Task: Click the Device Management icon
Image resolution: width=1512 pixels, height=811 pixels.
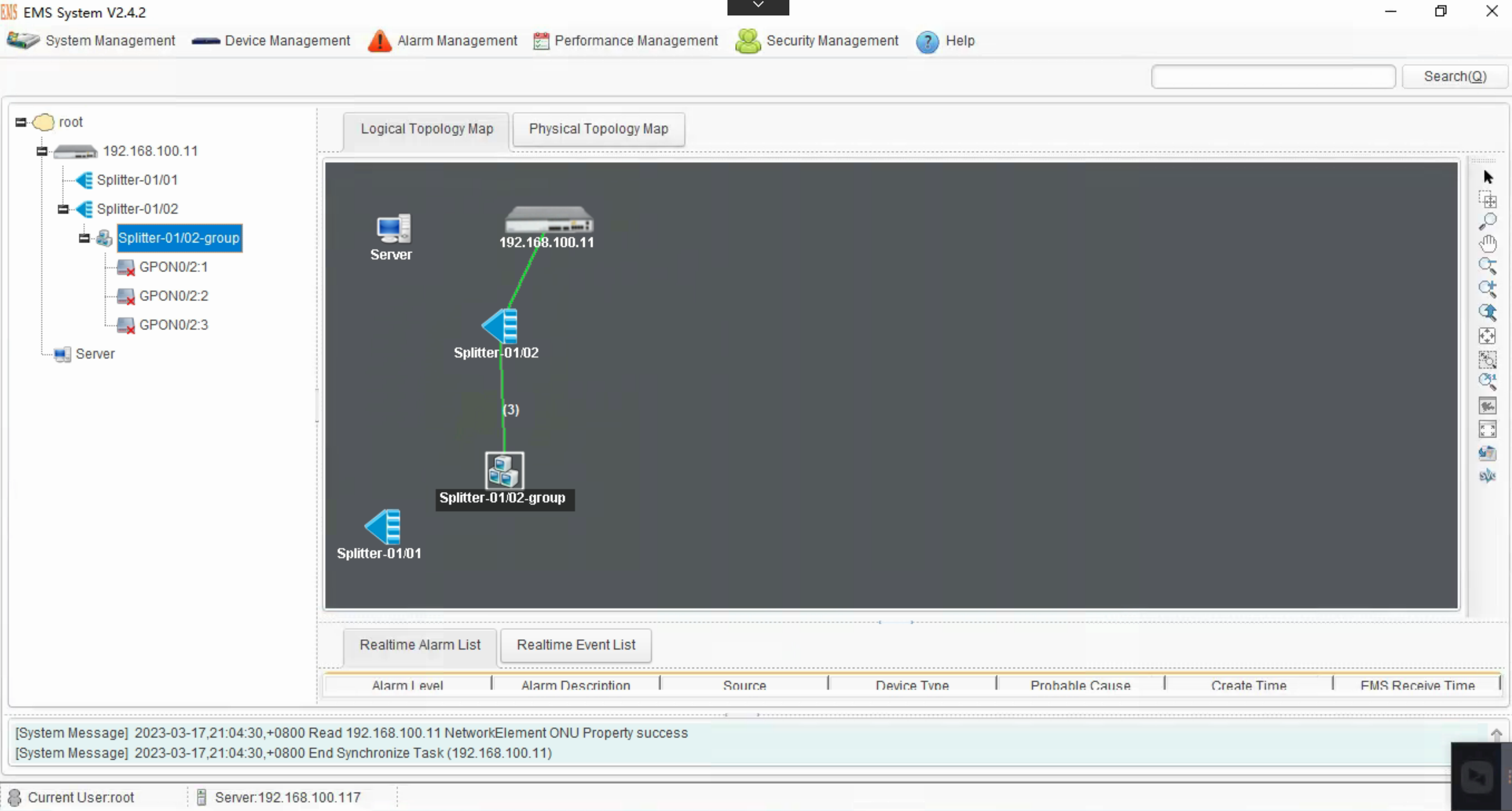Action: (x=205, y=41)
